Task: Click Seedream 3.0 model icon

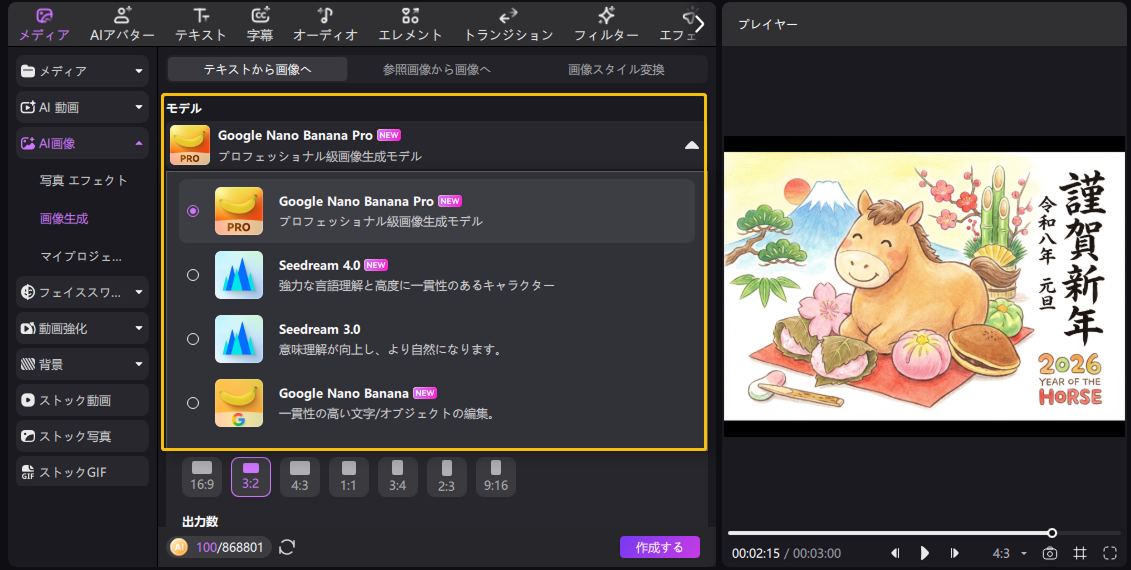Action: coord(239,338)
